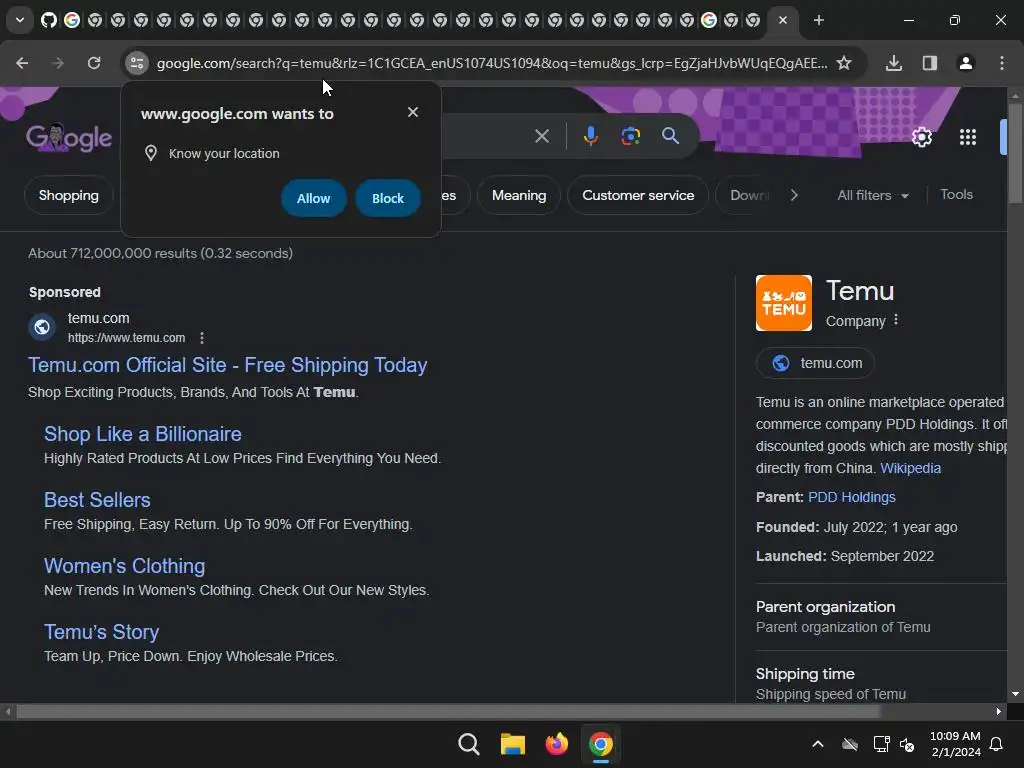Open File Explorer from taskbar

(513, 744)
